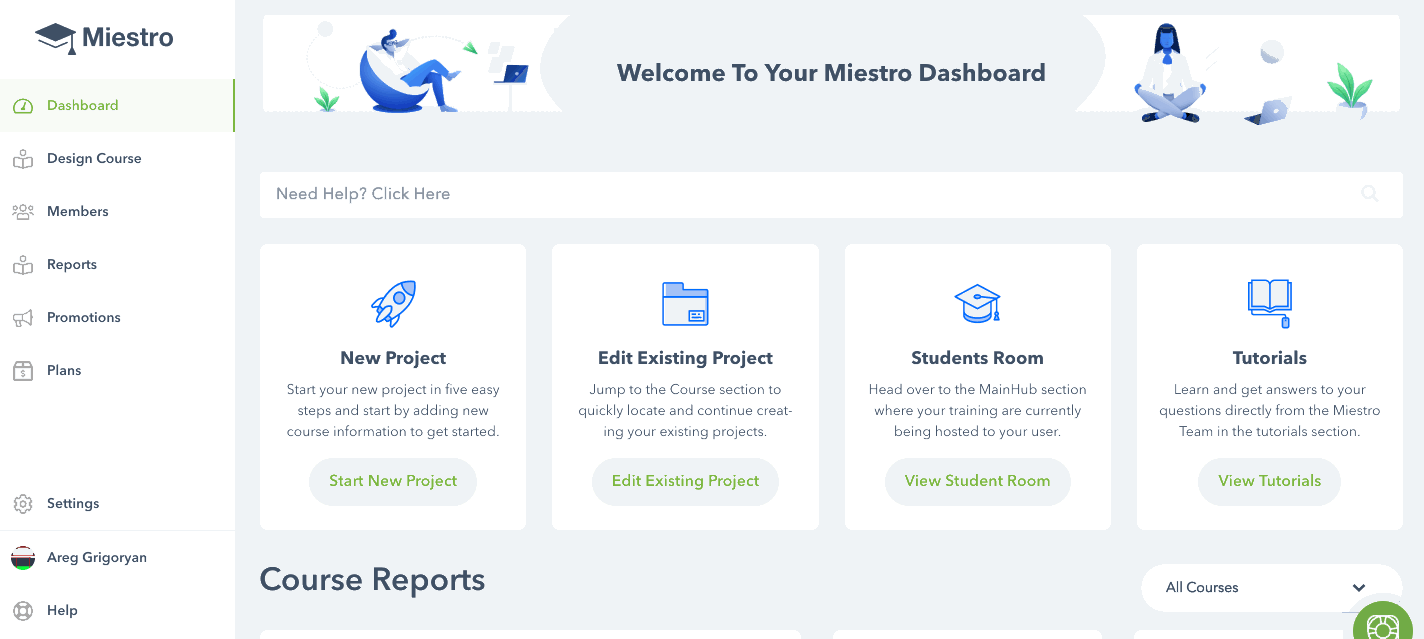The height and width of the screenshot is (639, 1424).
Task: Click the Miestro graduation cap logo
Action: [56, 38]
